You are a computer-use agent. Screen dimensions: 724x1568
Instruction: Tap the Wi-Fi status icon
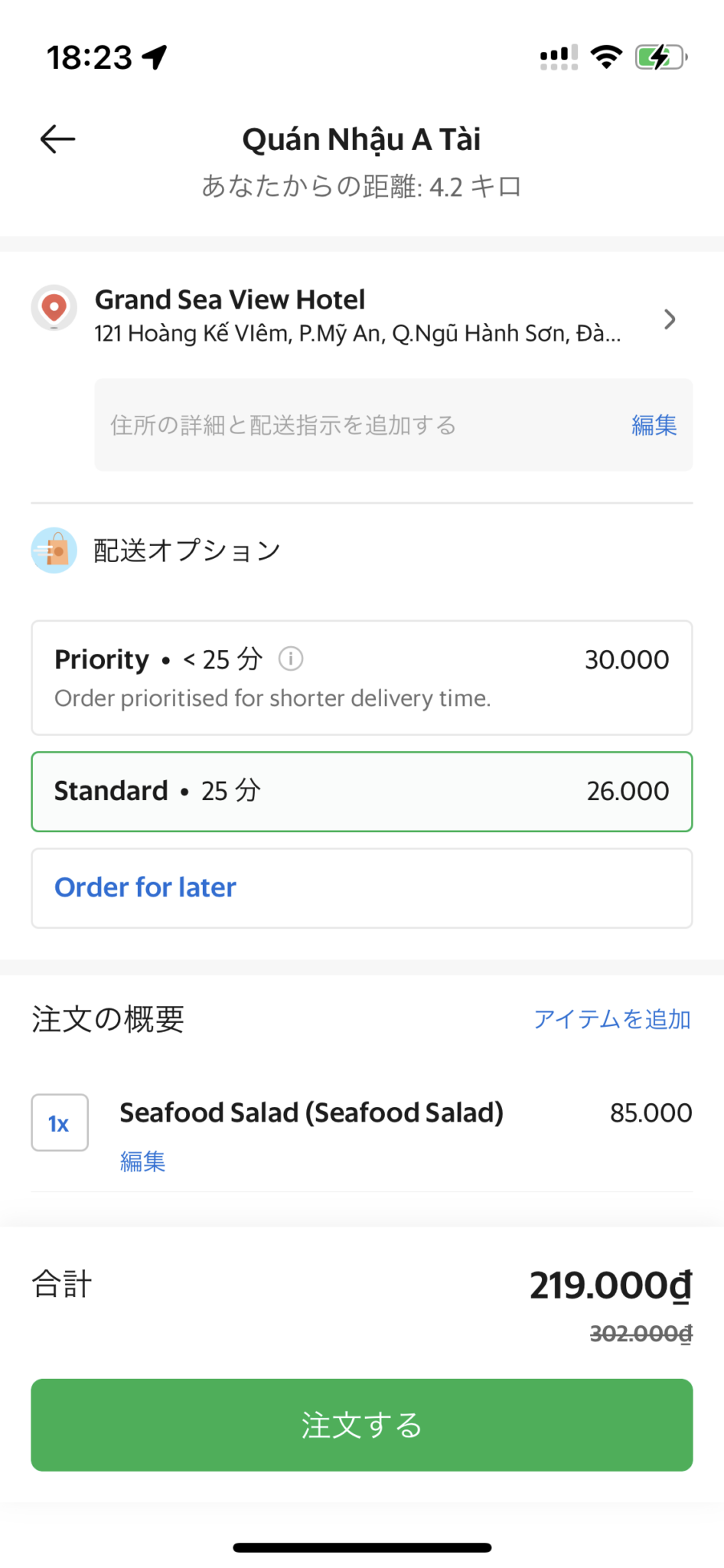pos(606,57)
